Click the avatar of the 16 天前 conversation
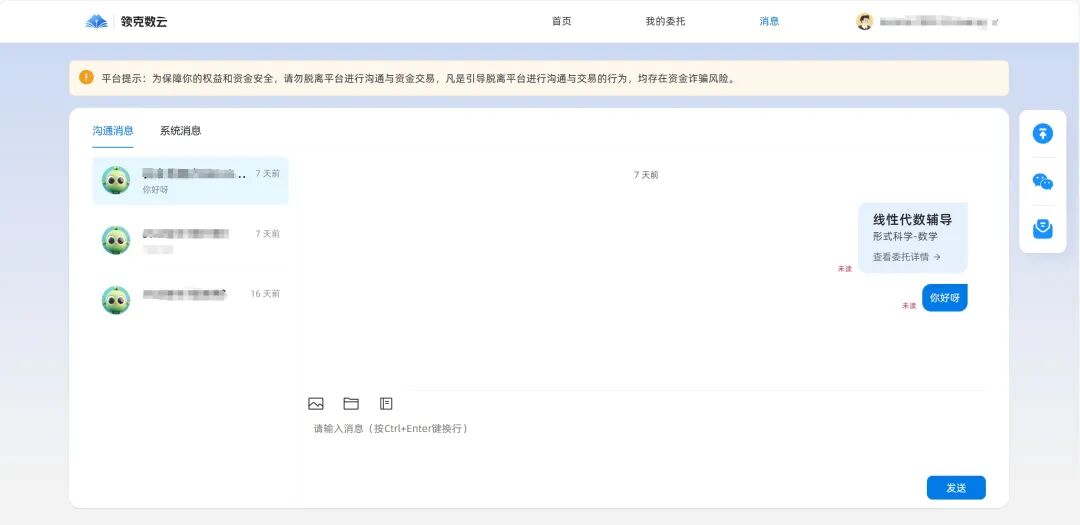 click(116, 300)
